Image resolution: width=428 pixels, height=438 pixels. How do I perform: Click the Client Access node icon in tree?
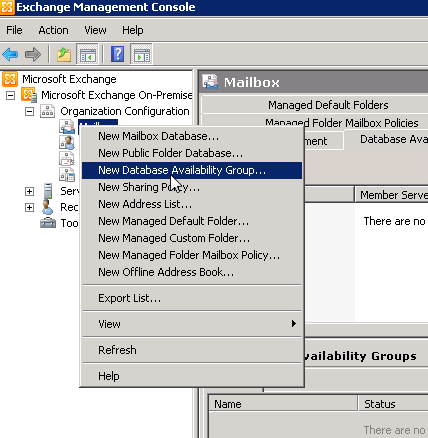(x=67, y=143)
